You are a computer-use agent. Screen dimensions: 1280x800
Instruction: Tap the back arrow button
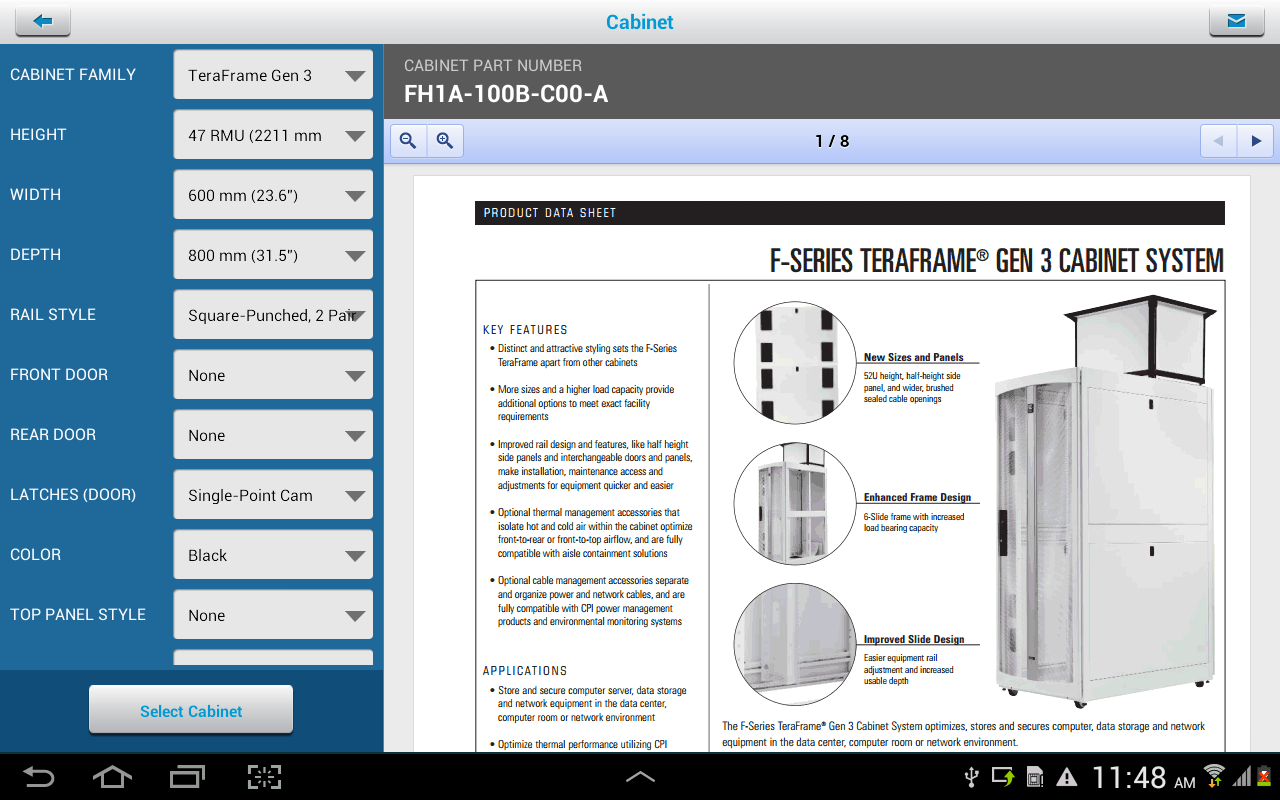(42, 21)
